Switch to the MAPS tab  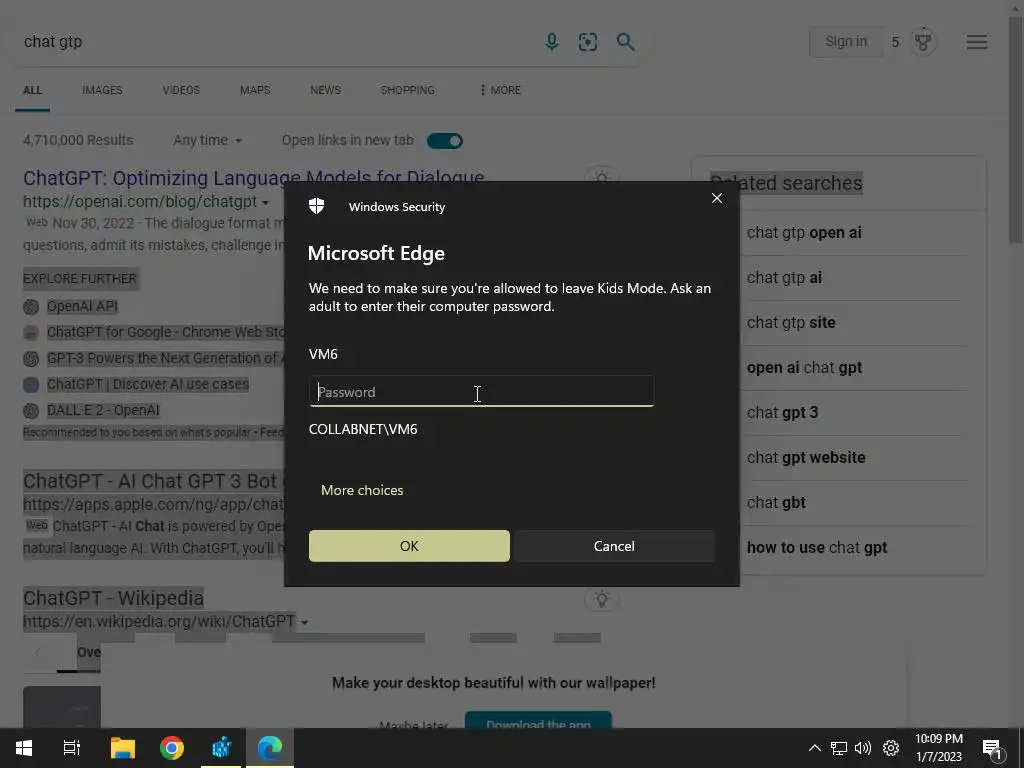coord(255,90)
